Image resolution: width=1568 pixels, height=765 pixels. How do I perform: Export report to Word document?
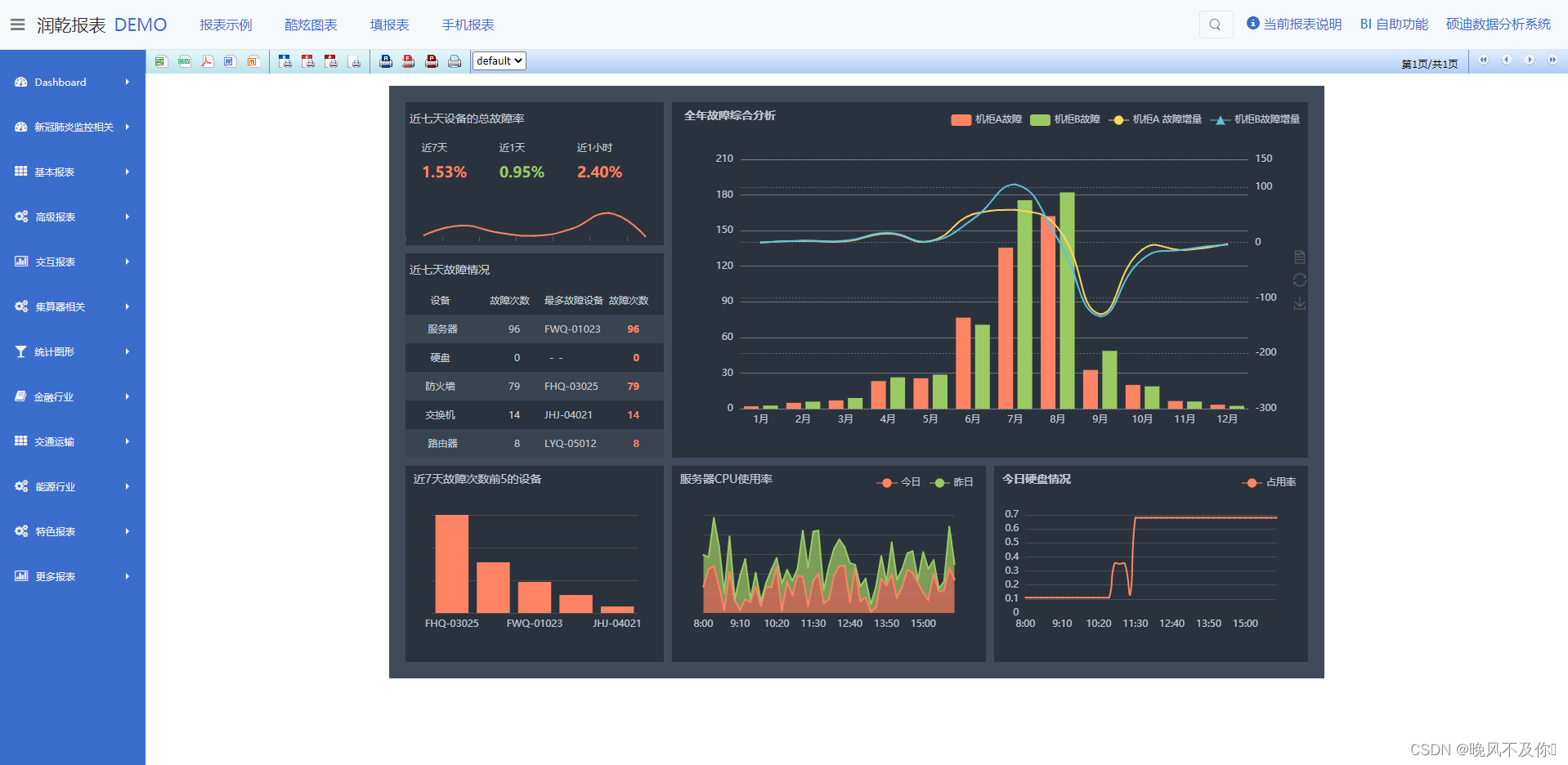pyautogui.click(x=230, y=61)
